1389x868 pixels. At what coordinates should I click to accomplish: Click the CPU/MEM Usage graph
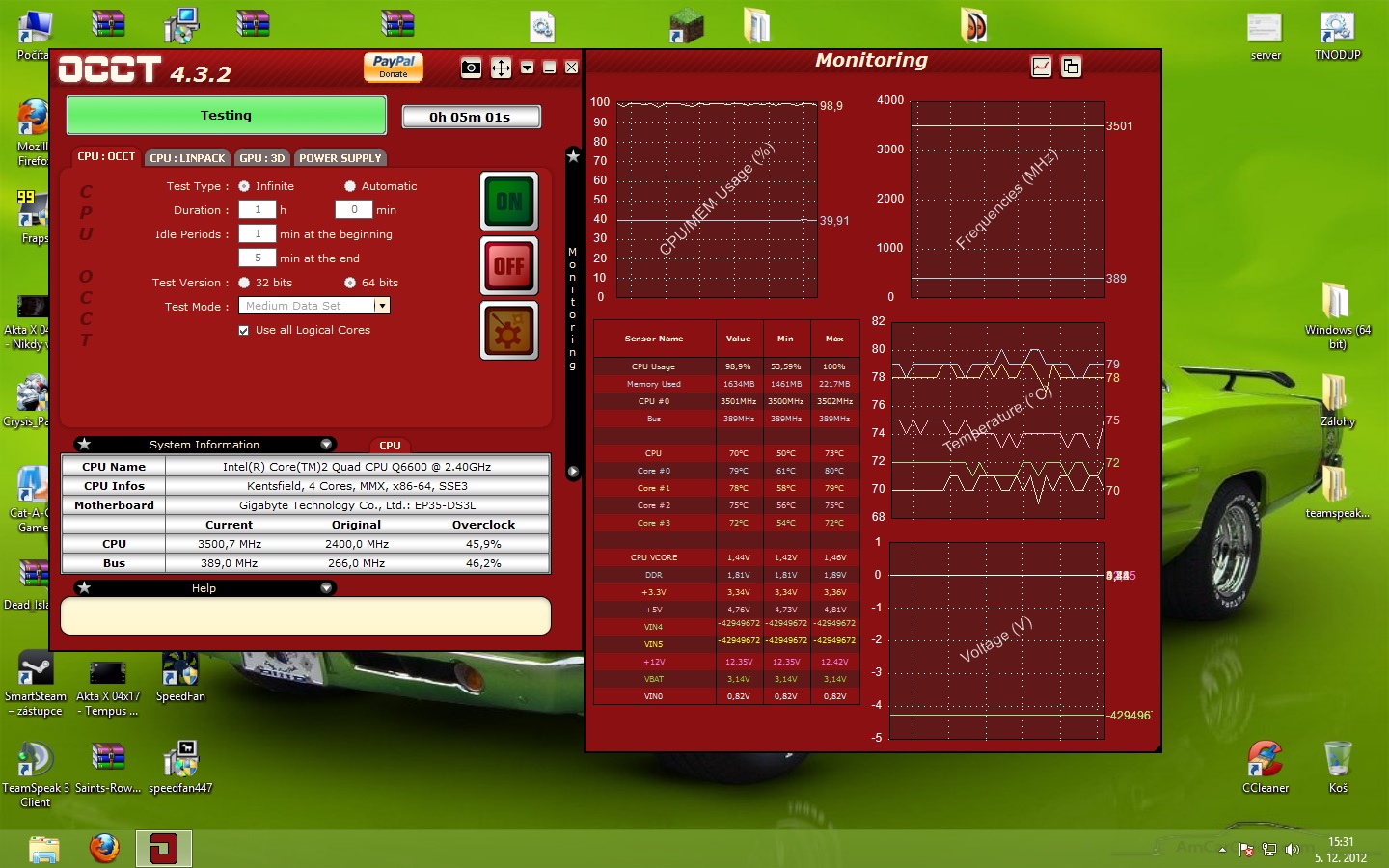pyautogui.click(x=717, y=199)
